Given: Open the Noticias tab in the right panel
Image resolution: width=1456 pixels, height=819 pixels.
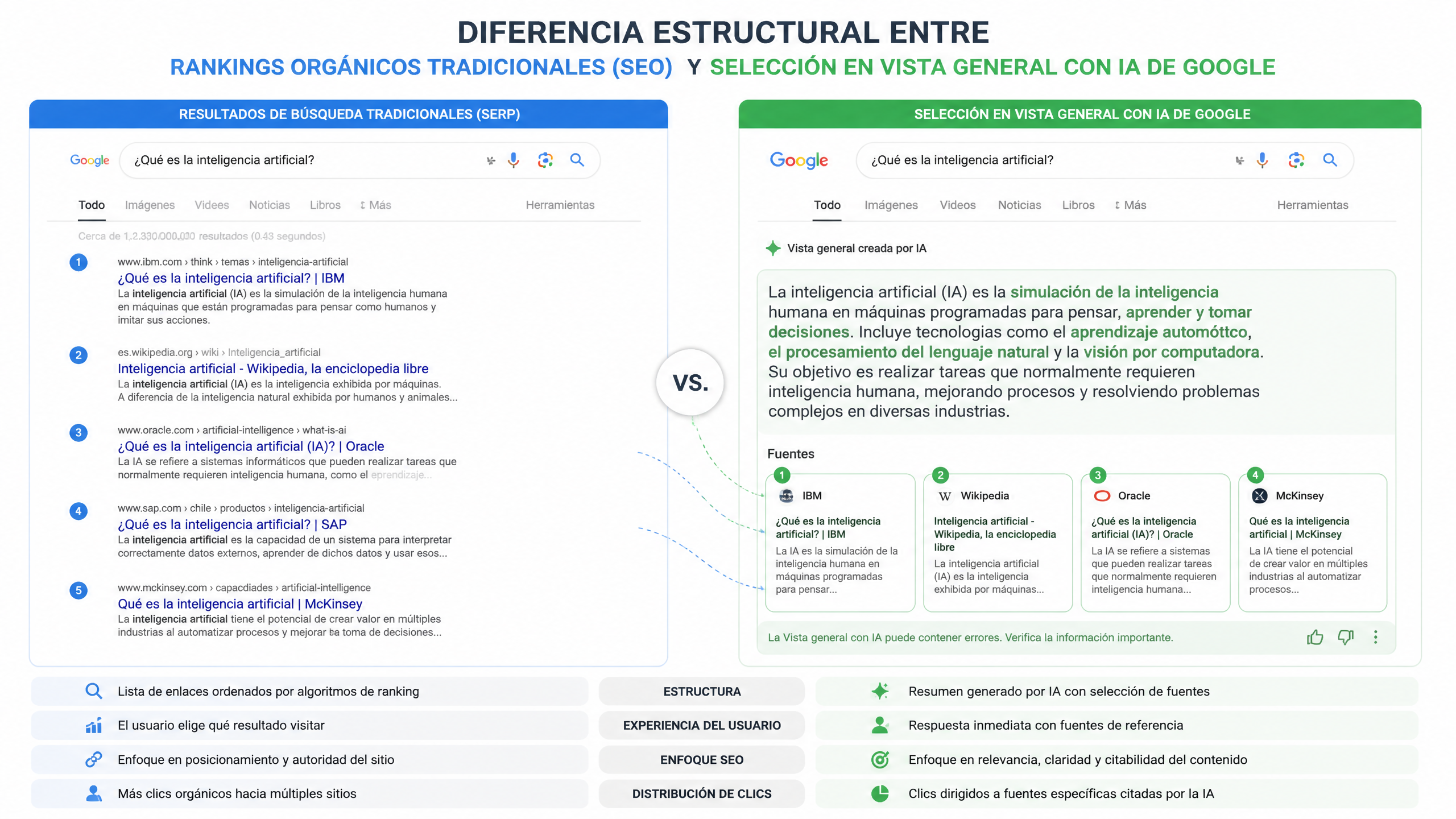Looking at the screenshot, I should (1019, 205).
